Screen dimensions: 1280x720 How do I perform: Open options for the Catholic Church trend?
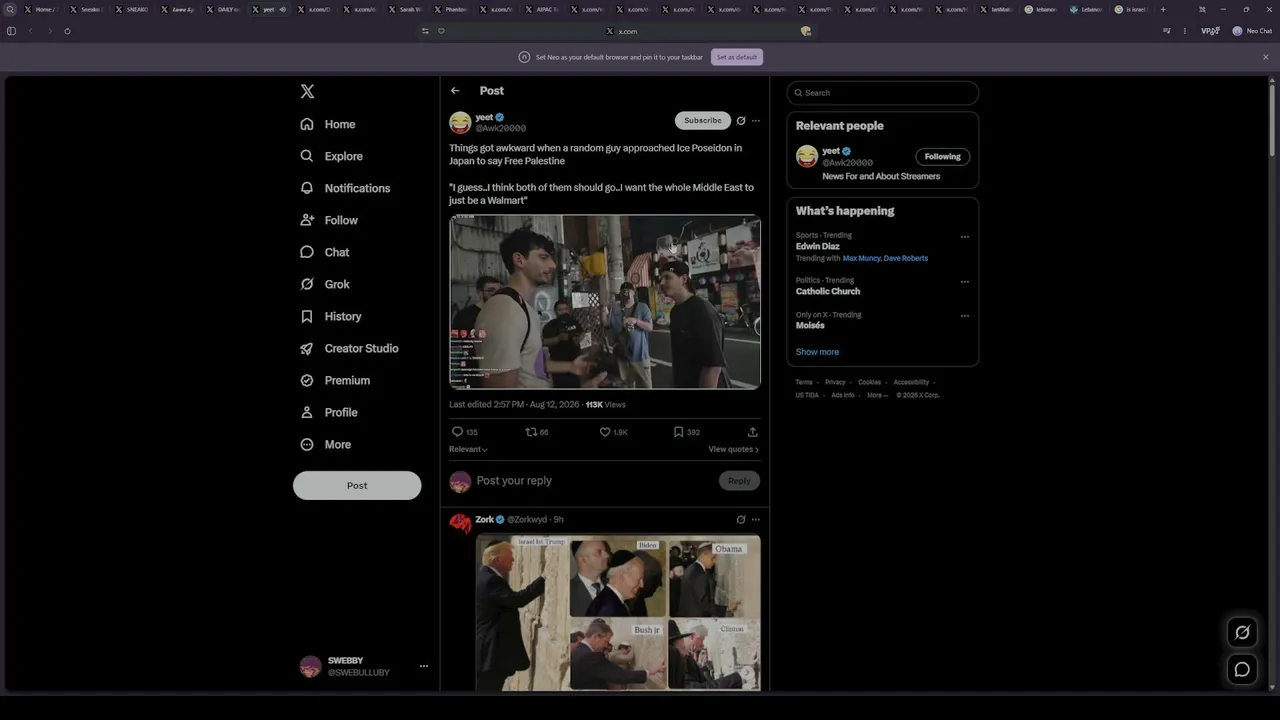[x=965, y=282]
